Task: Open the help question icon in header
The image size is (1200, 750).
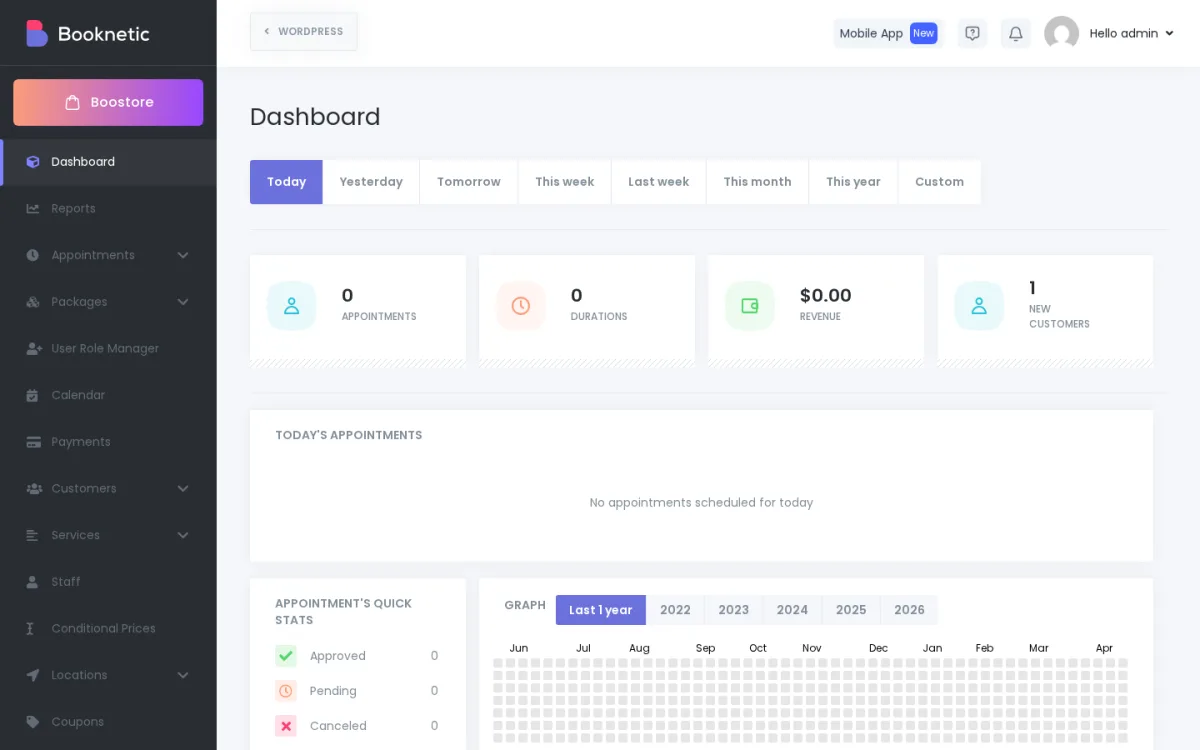Action: click(972, 33)
